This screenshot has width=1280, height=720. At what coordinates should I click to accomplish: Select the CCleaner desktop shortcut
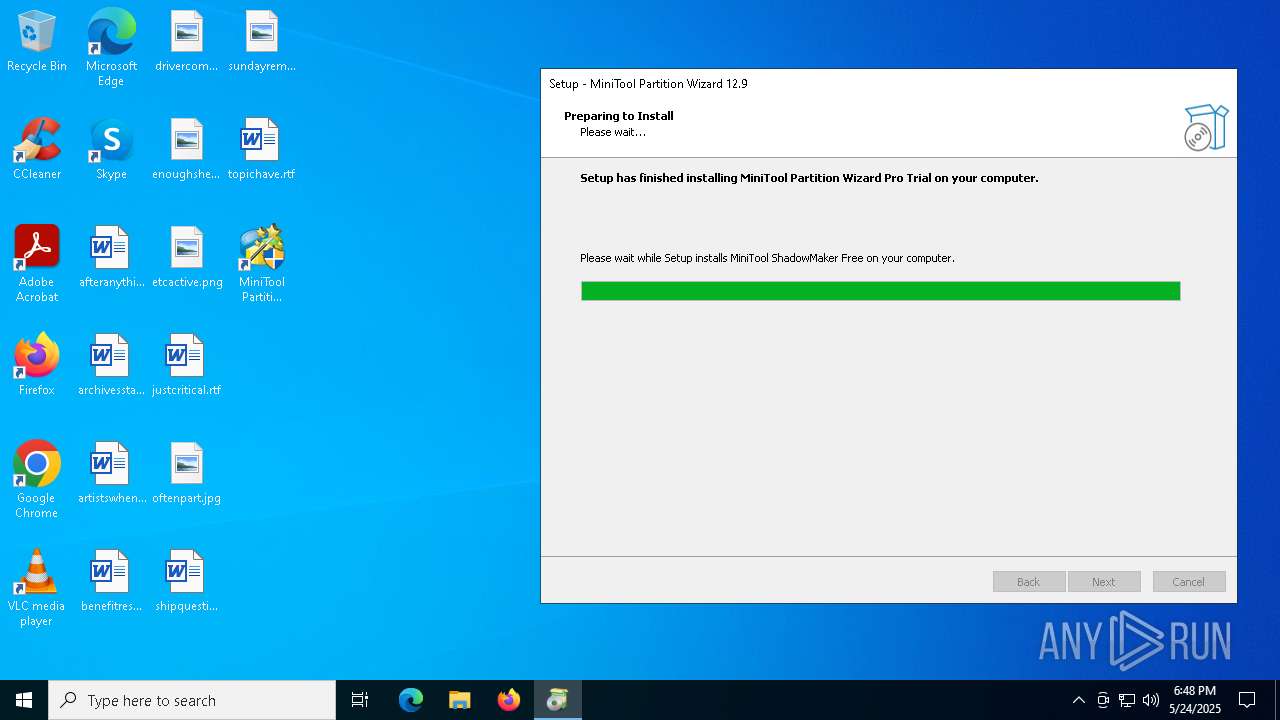point(37,150)
